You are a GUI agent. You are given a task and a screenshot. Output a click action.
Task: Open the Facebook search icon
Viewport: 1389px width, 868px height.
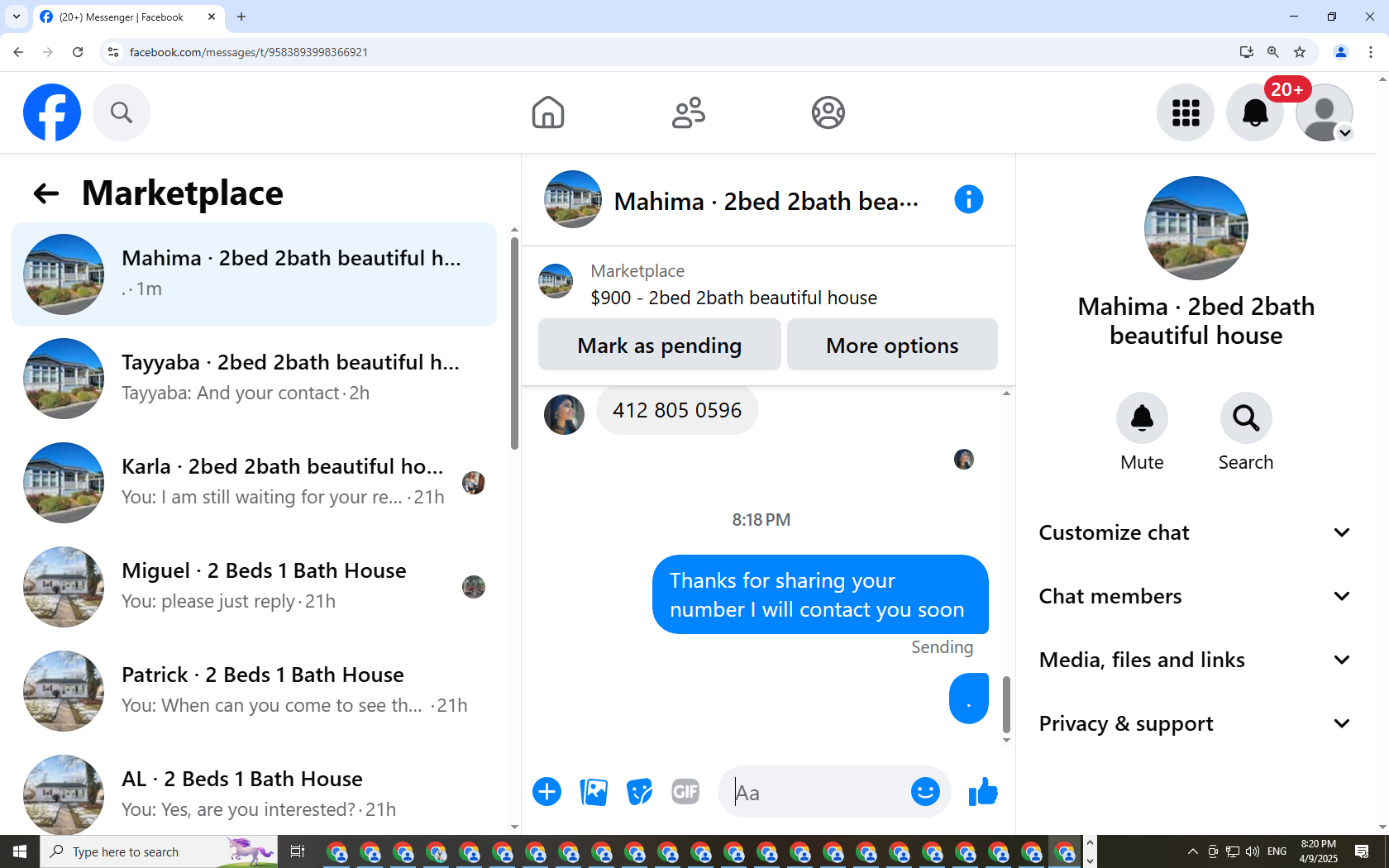pos(122,112)
